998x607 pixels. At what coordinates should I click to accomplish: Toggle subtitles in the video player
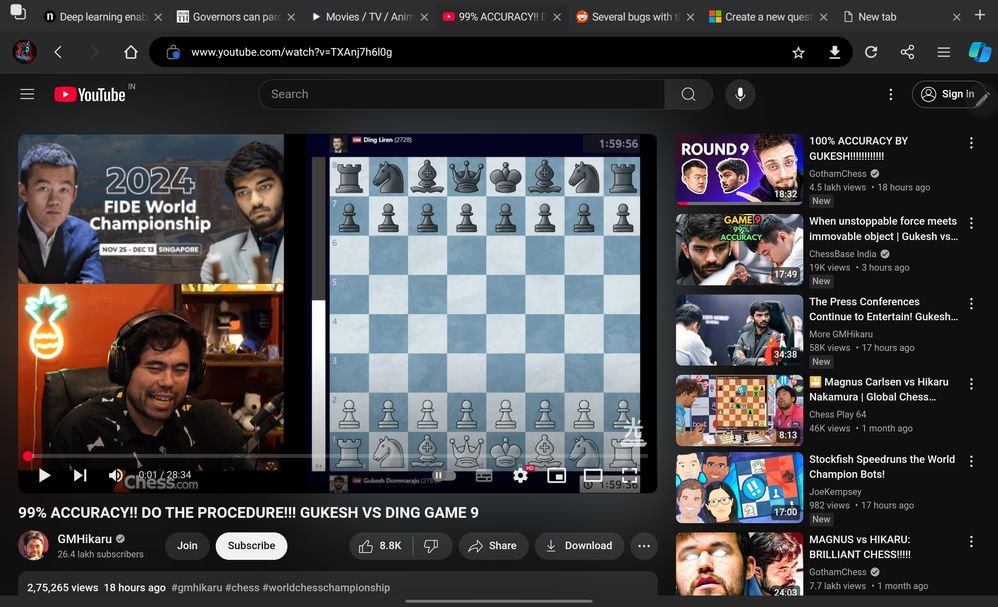pyautogui.click(x=484, y=476)
